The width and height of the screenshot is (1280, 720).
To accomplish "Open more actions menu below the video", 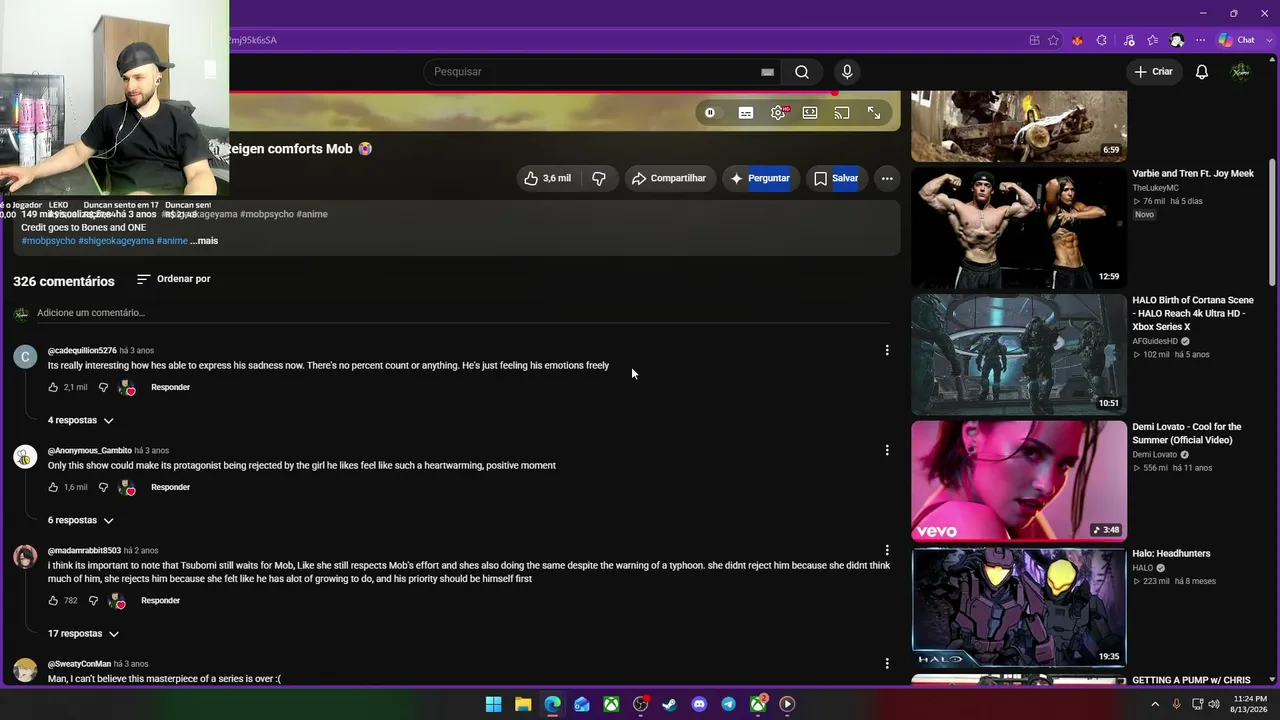I will (887, 178).
